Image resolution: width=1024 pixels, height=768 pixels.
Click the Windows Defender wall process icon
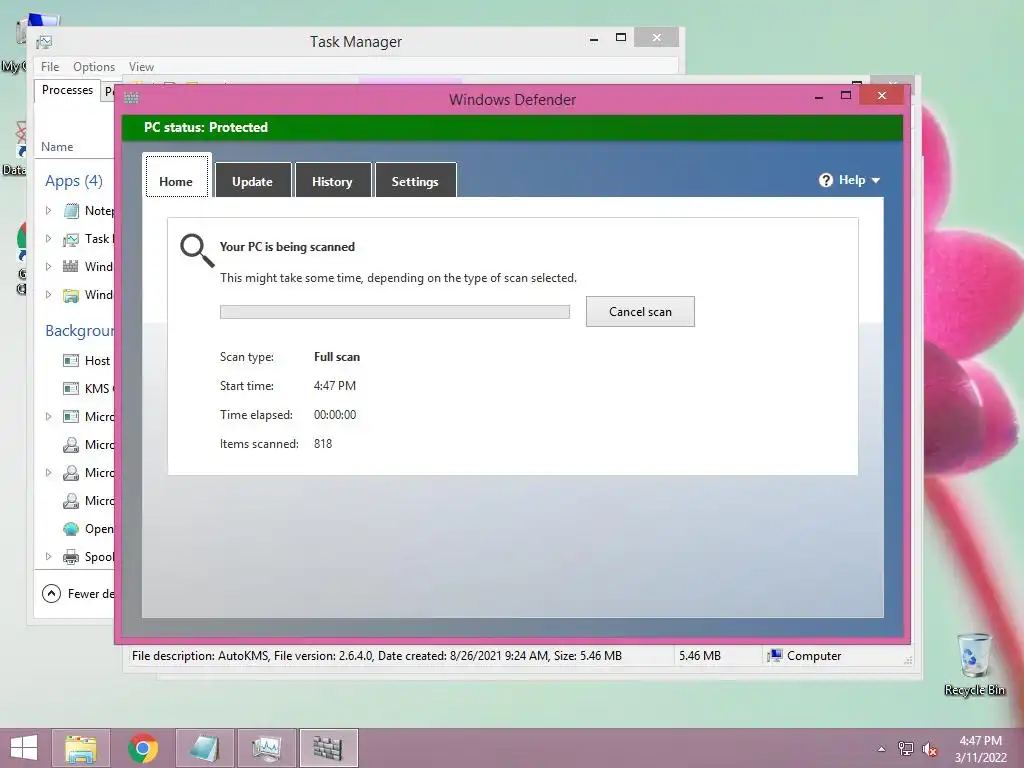(71, 266)
